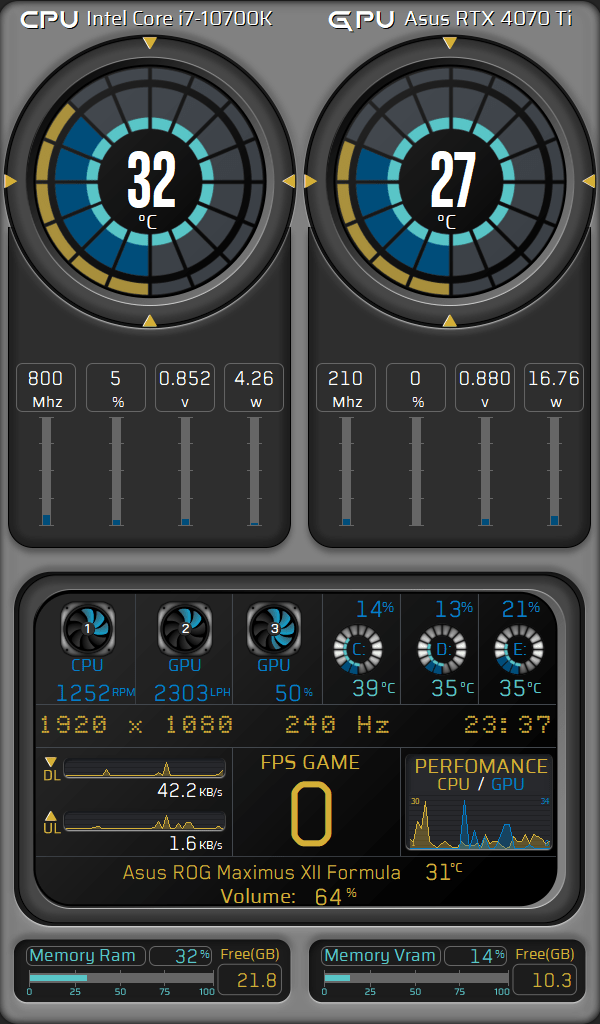
Task: Click the GPU 16.76 w power readout
Action: pyautogui.click(x=555, y=388)
